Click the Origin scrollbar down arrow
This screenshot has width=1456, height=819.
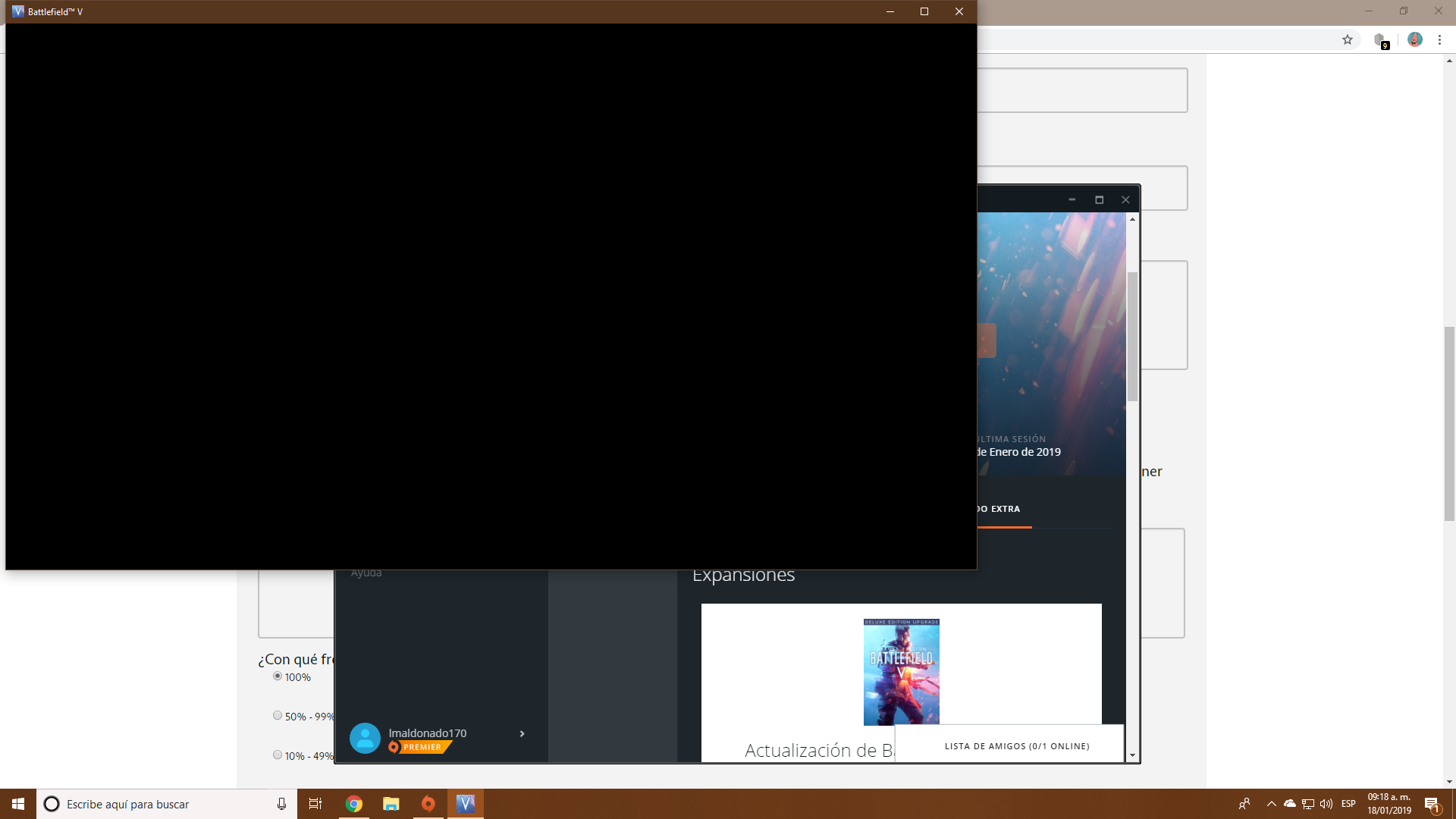click(1132, 756)
